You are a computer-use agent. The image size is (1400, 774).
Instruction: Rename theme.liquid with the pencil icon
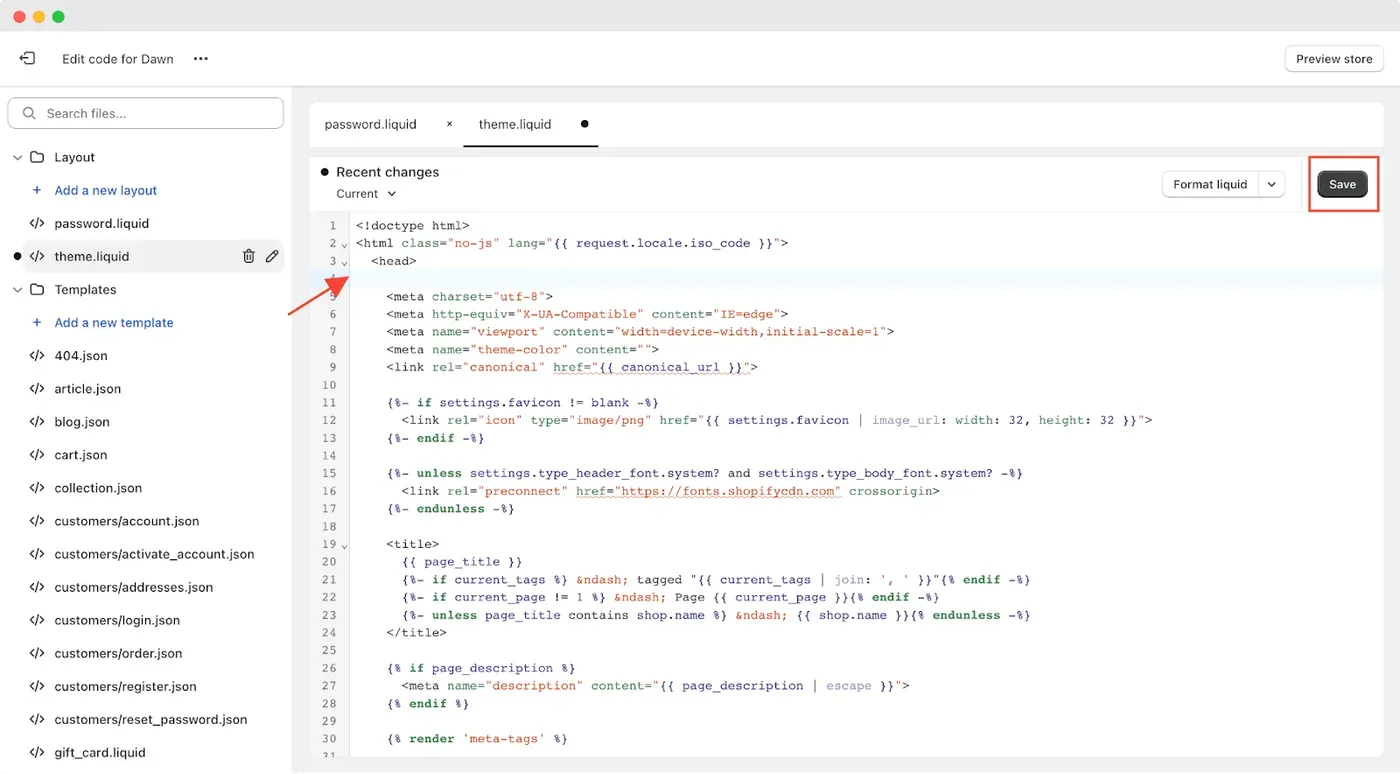click(272, 256)
